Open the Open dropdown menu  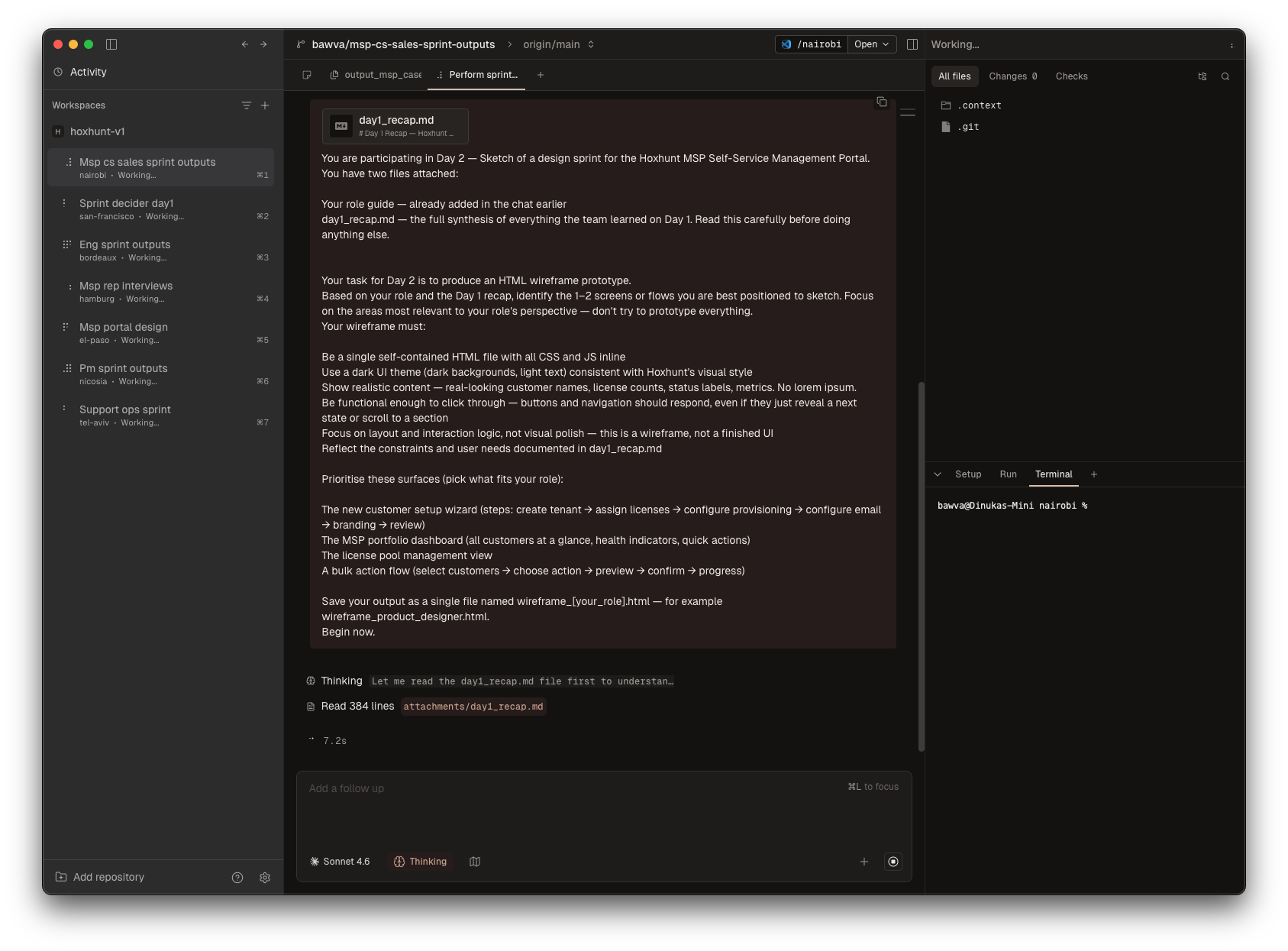[872, 44]
